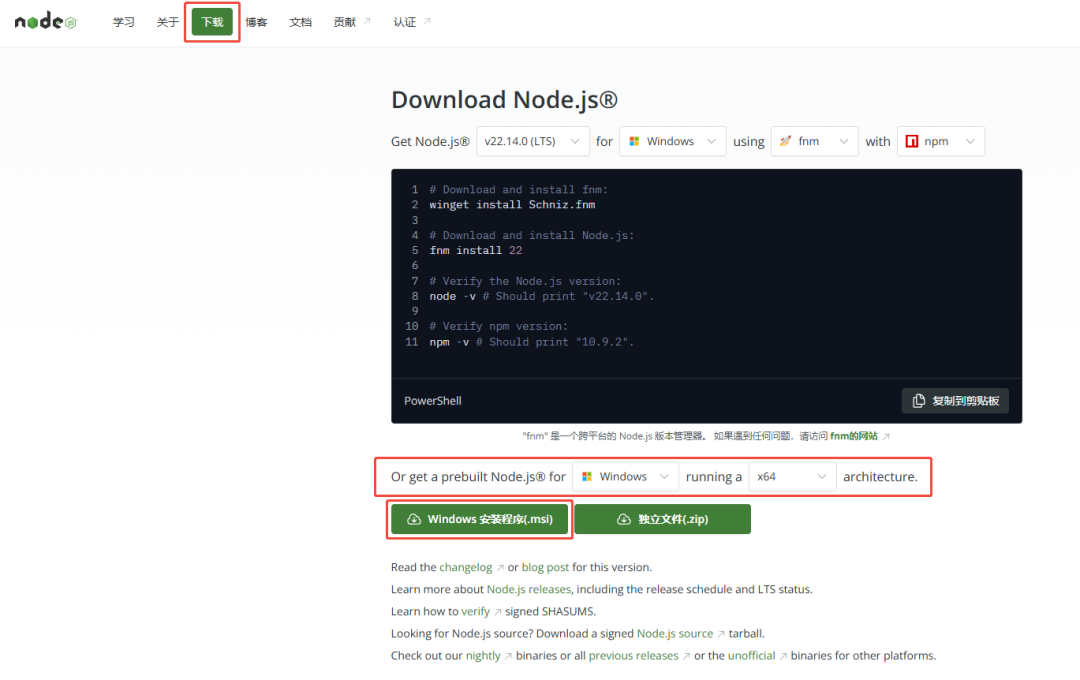This screenshot has width=1080, height=680.
Task: Click the fnm rocket icon
Action: (785, 141)
